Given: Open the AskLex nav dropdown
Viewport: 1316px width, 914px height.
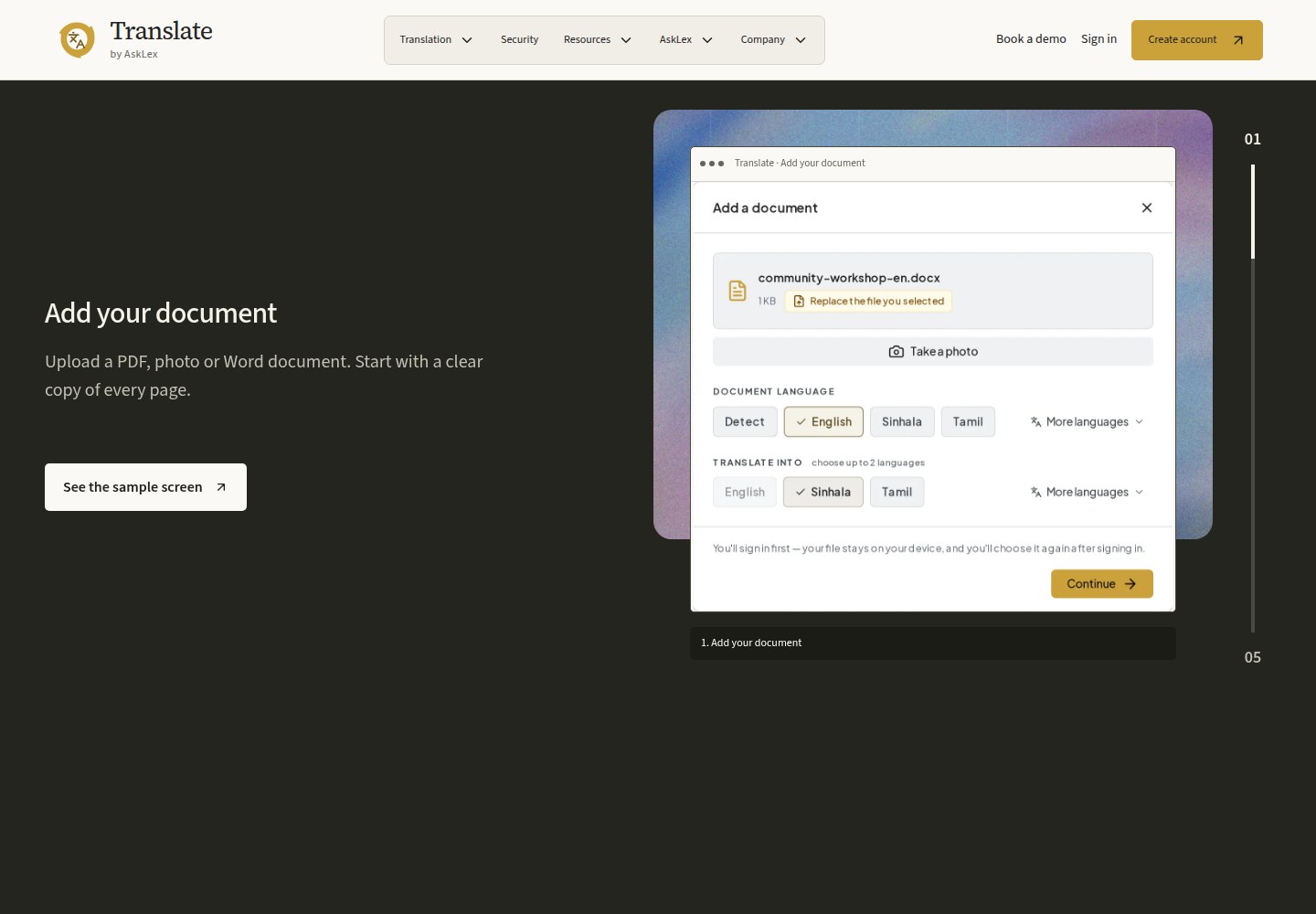Looking at the screenshot, I should [x=686, y=40].
